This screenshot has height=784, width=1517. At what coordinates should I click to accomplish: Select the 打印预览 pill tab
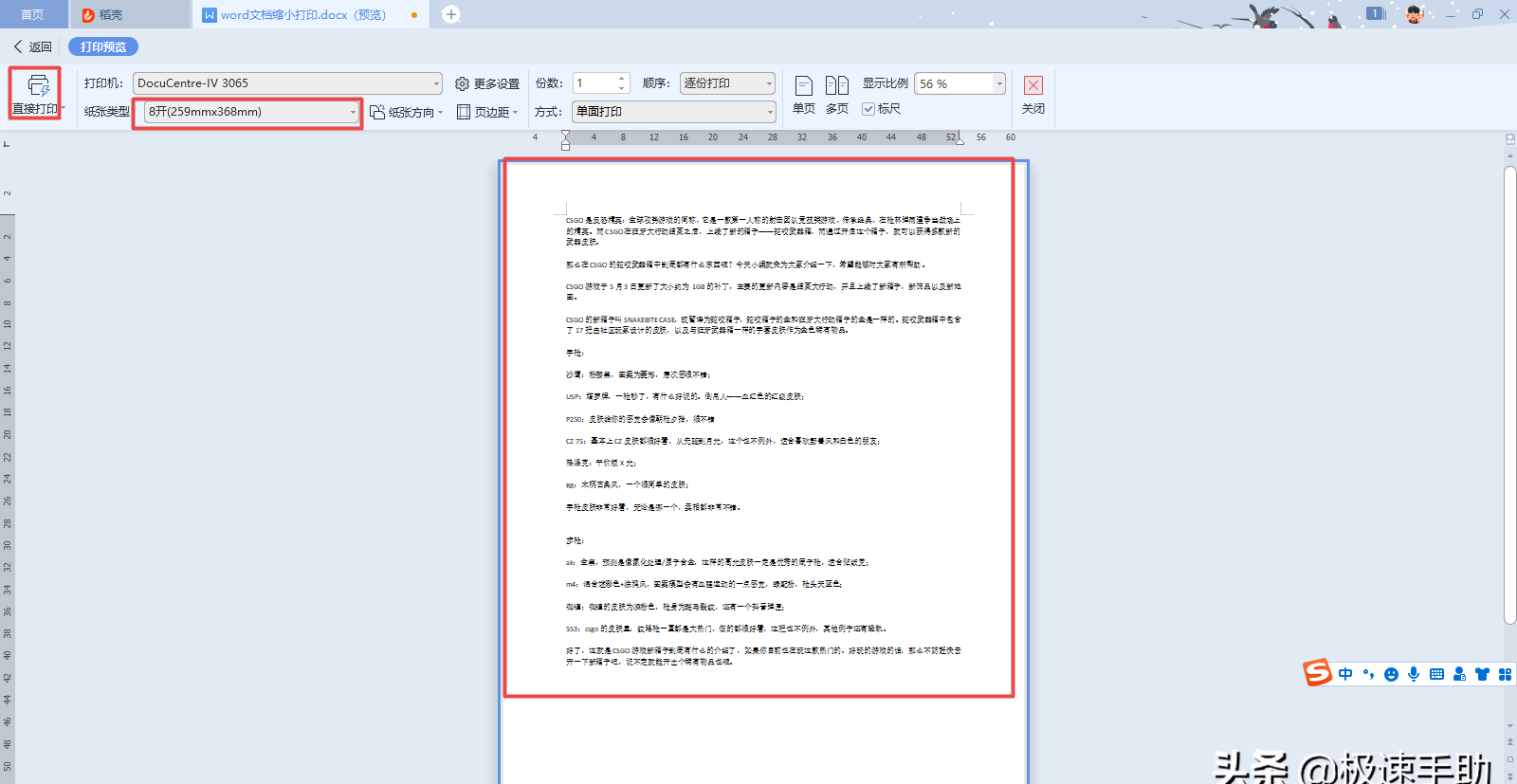click(103, 46)
